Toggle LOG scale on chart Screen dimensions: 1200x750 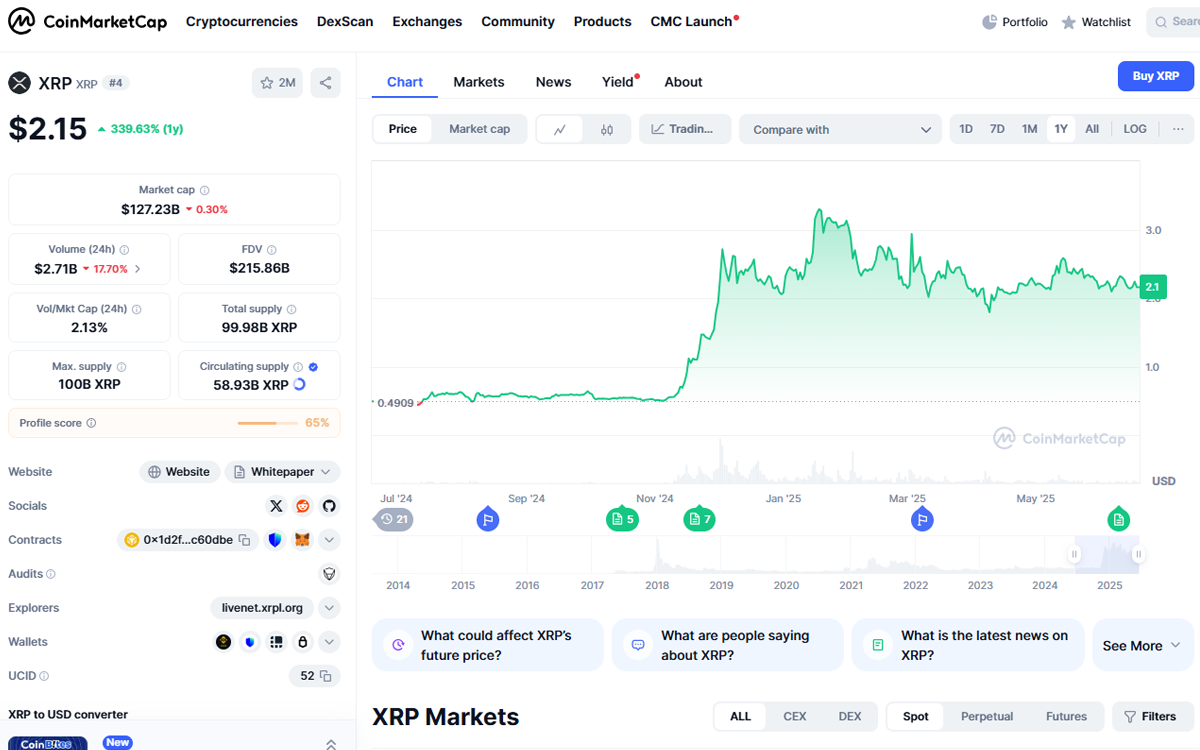click(x=1135, y=129)
